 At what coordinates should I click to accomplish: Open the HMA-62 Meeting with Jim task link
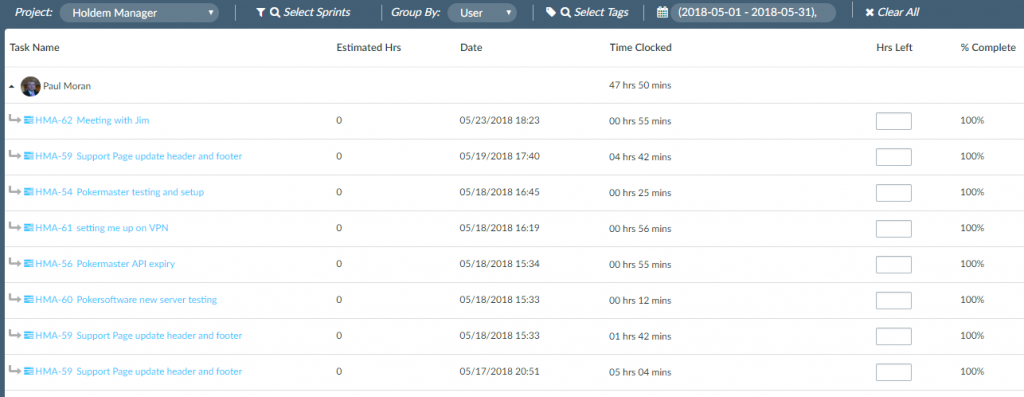pyautogui.click(x=92, y=120)
